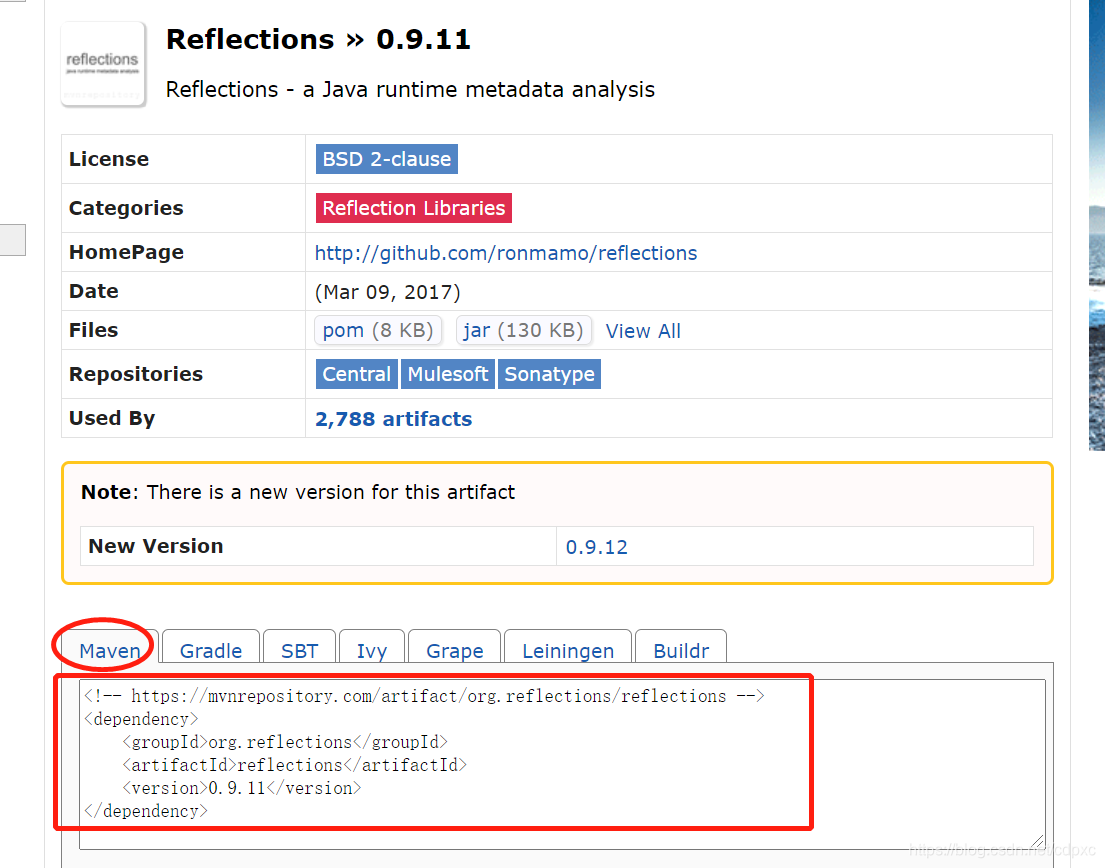The image size is (1105, 868).
Task: Go to new version 0.9.12
Action: pos(596,547)
